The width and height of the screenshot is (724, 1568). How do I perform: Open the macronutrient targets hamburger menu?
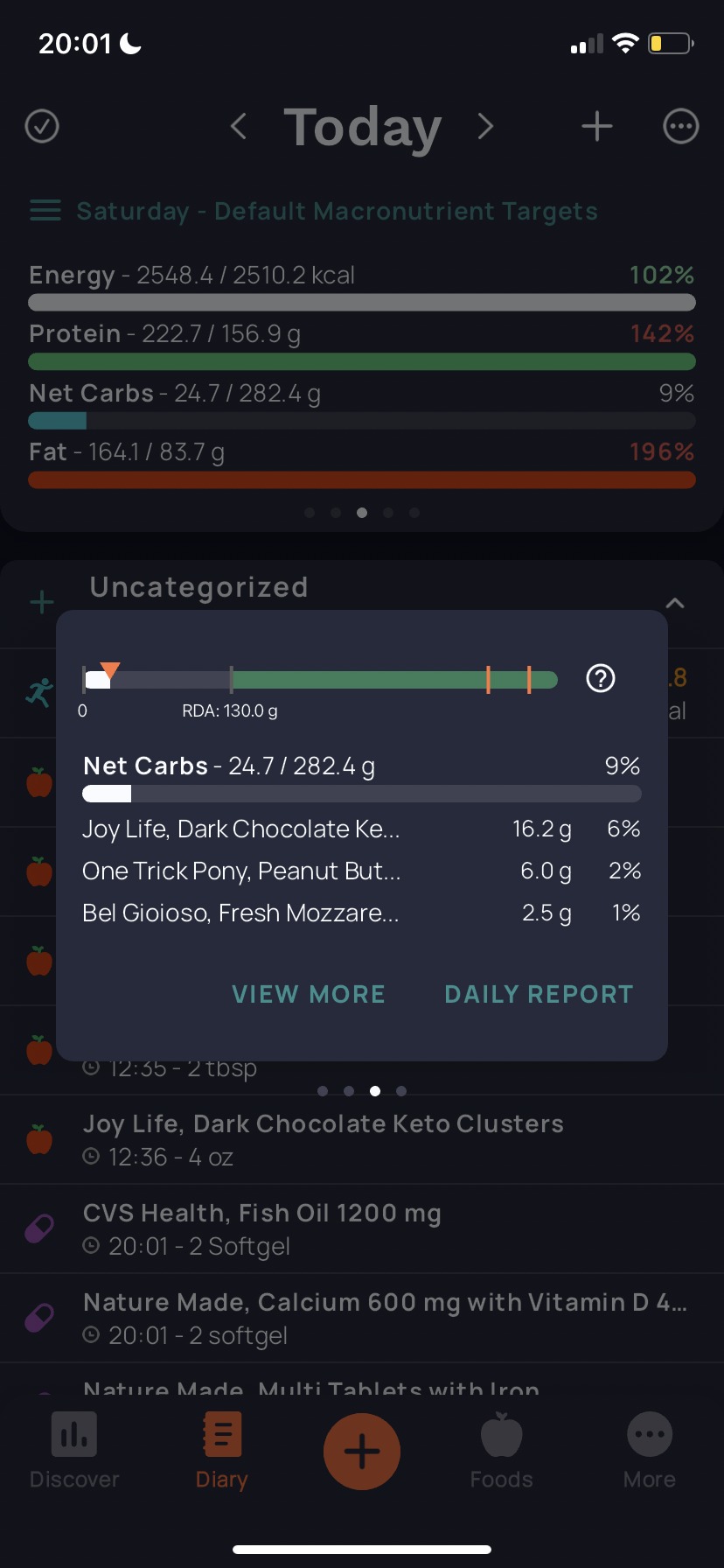click(45, 210)
